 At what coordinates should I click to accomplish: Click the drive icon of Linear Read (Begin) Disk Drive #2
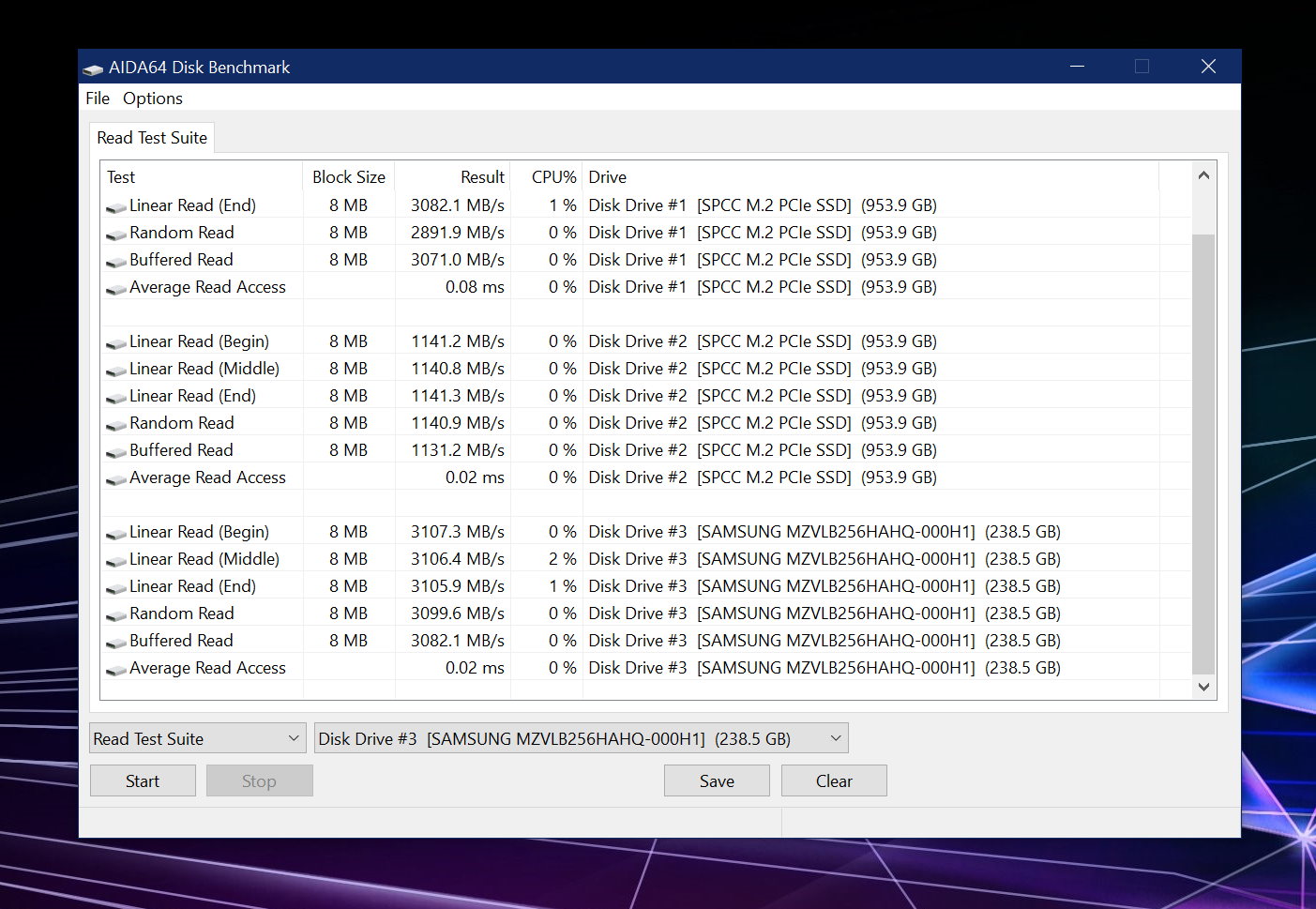tap(116, 343)
